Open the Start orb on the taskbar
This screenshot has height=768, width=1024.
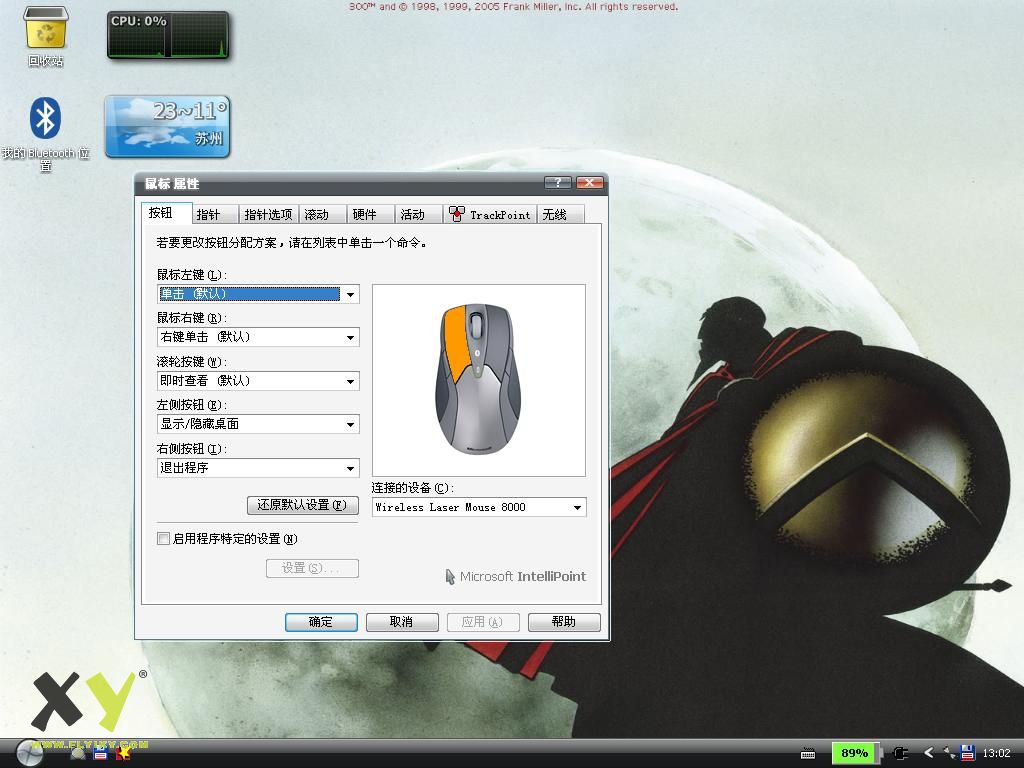tap(29, 754)
